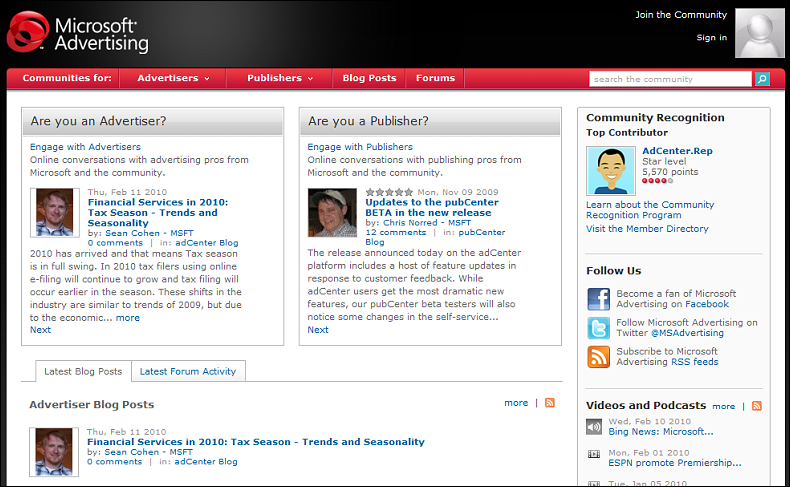Click more next to Videos and Podcasts
This screenshot has height=487, width=790.
pyautogui.click(x=723, y=406)
